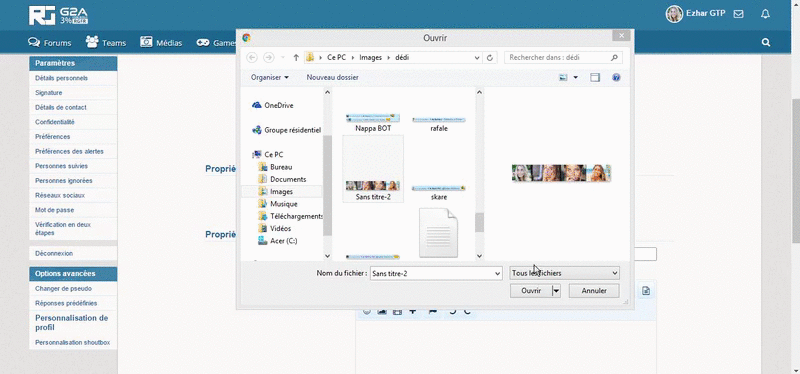Open the Teams menu

click(106, 43)
